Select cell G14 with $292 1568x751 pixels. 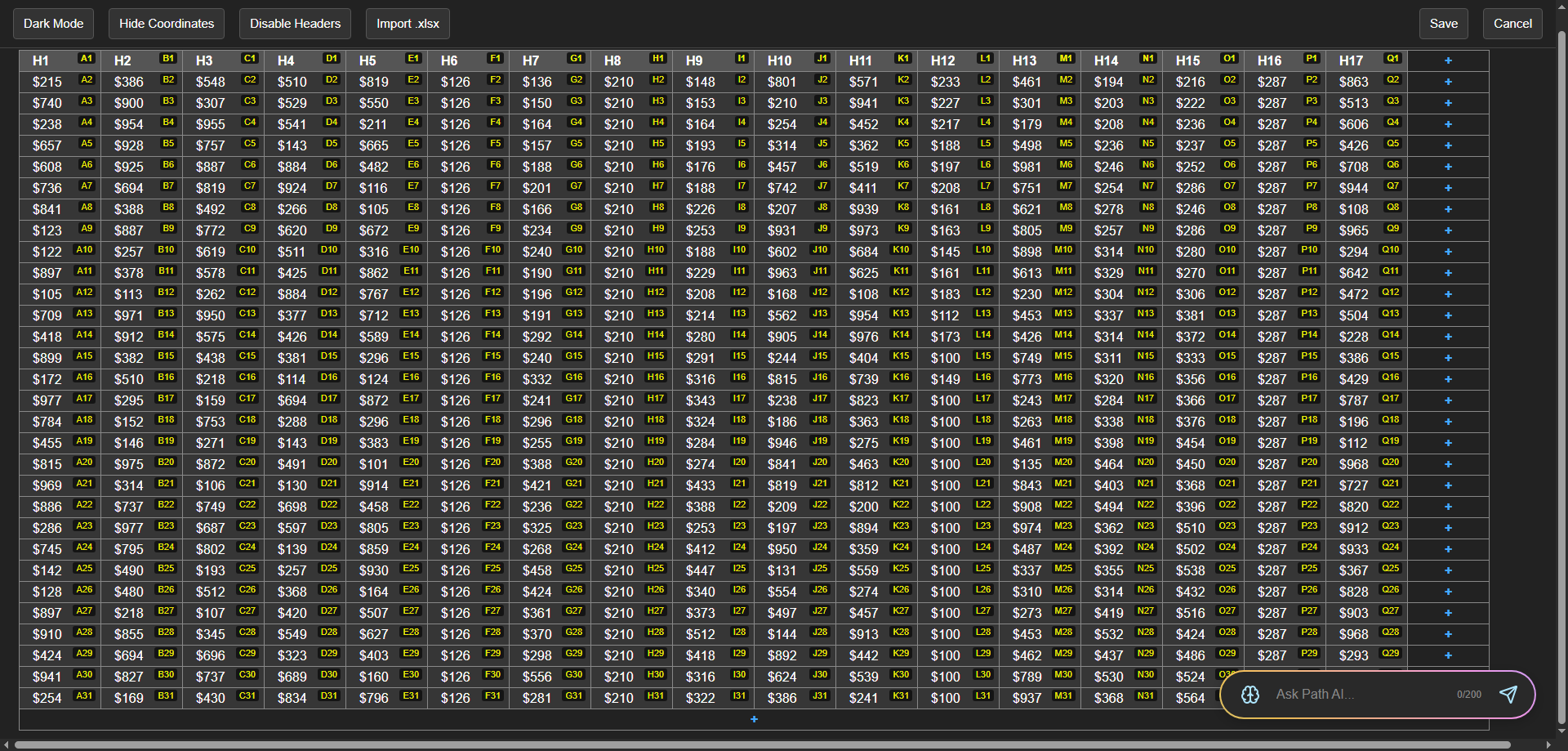(x=550, y=337)
